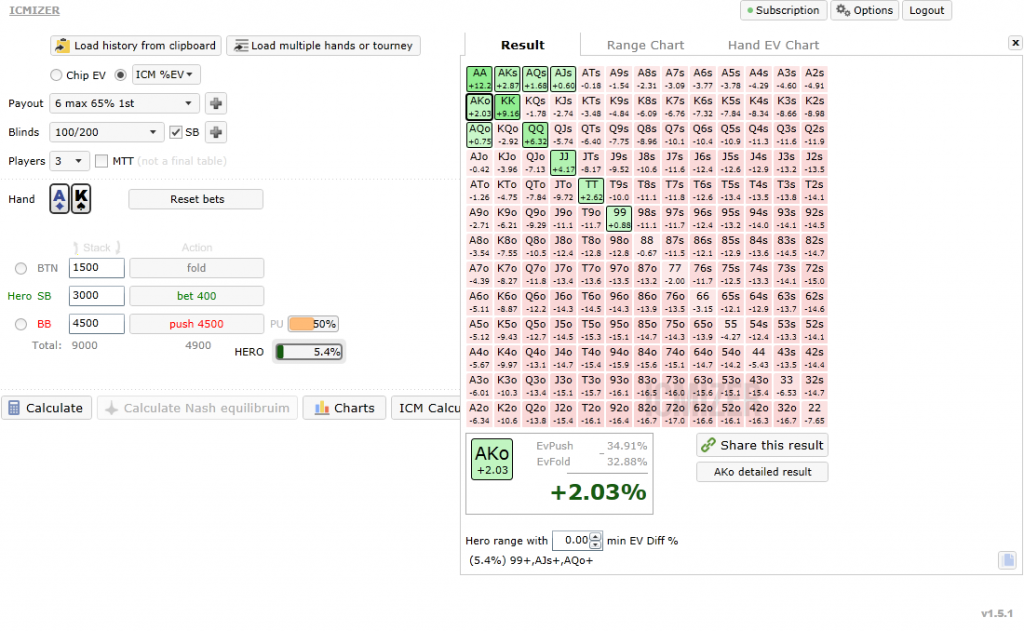Viewport: 1024px width, 631px height.
Task: Click the min EV Diff value field
Action: [571, 540]
